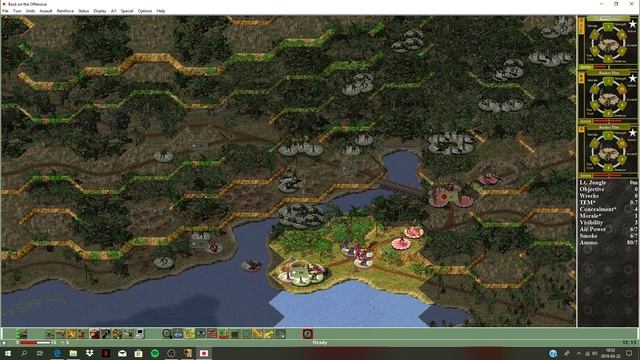Open the Help menu
This screenshot has width=640, height=360.
(x=161, y=11)
